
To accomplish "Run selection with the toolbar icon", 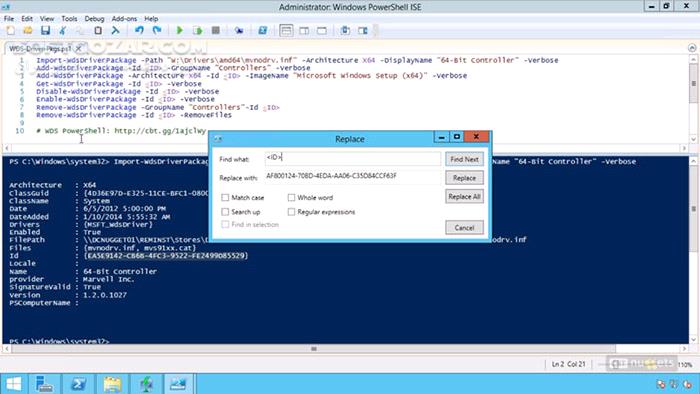I will 197,30.
